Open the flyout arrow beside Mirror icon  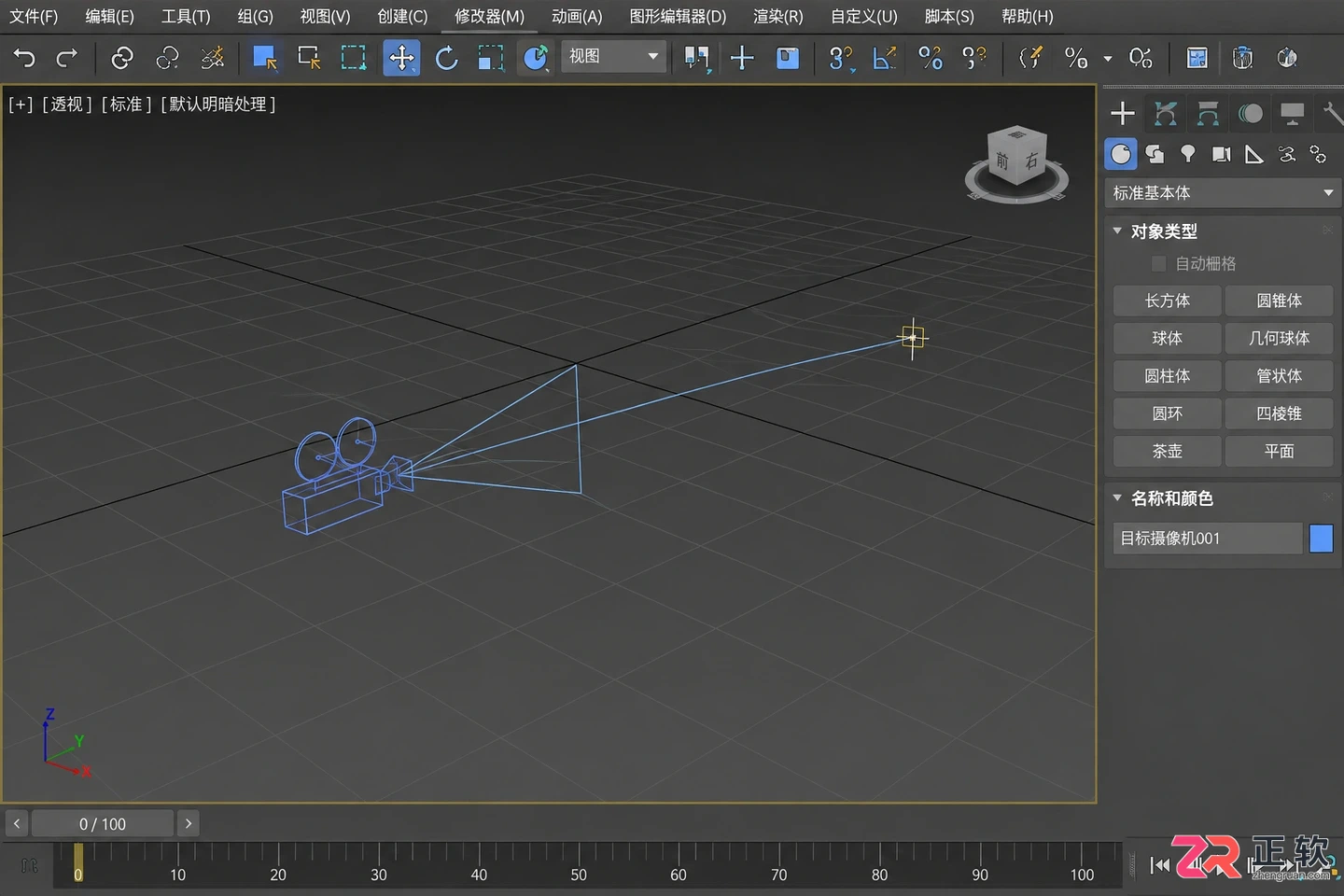[1108, 59]
